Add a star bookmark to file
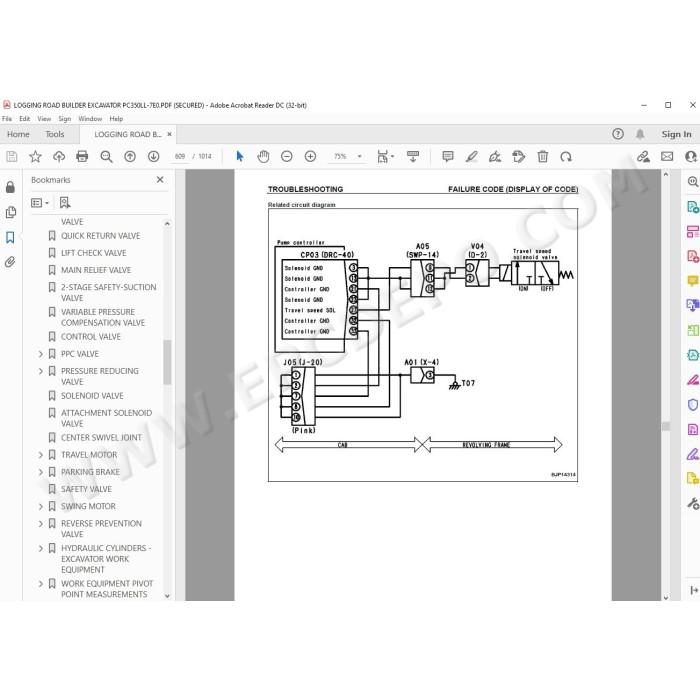 point(35,156)
